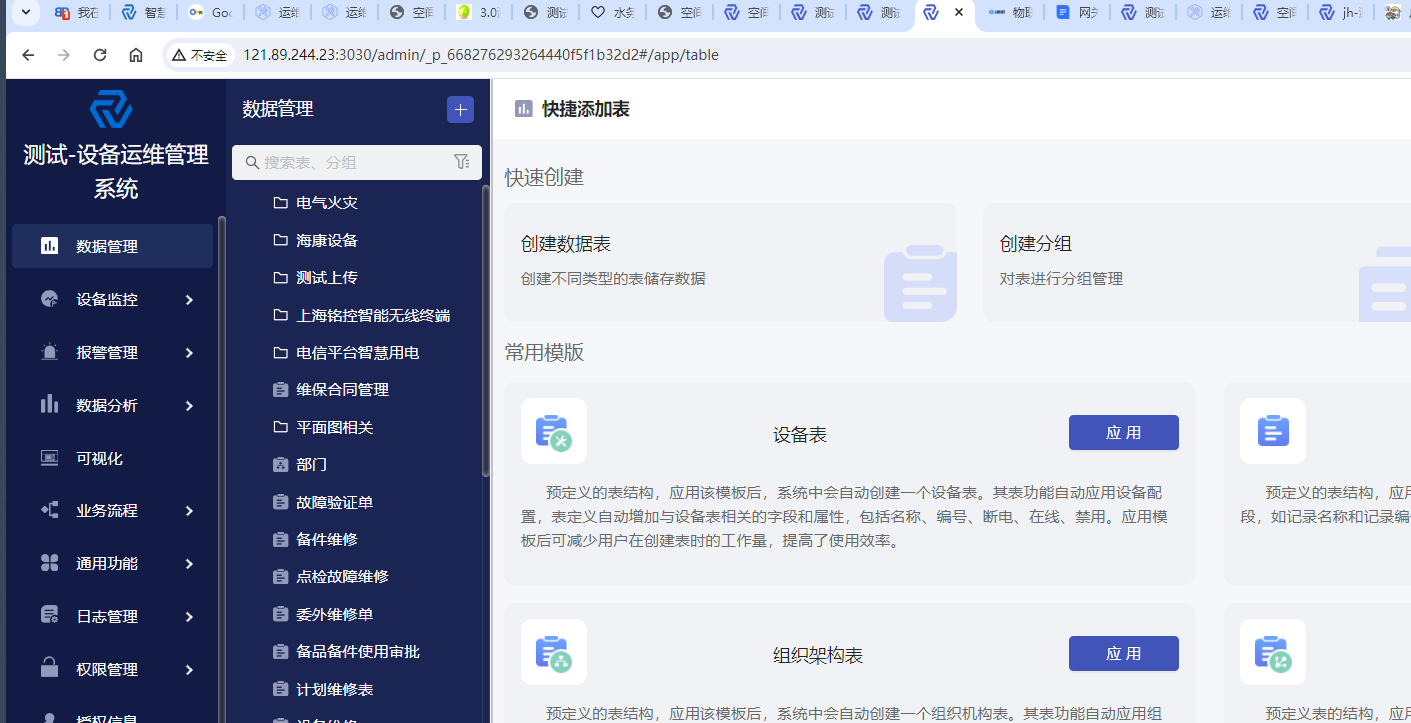Click the filter icon in search box
This screenshot has height=723, width=1411.
click(x=461, y=162)
